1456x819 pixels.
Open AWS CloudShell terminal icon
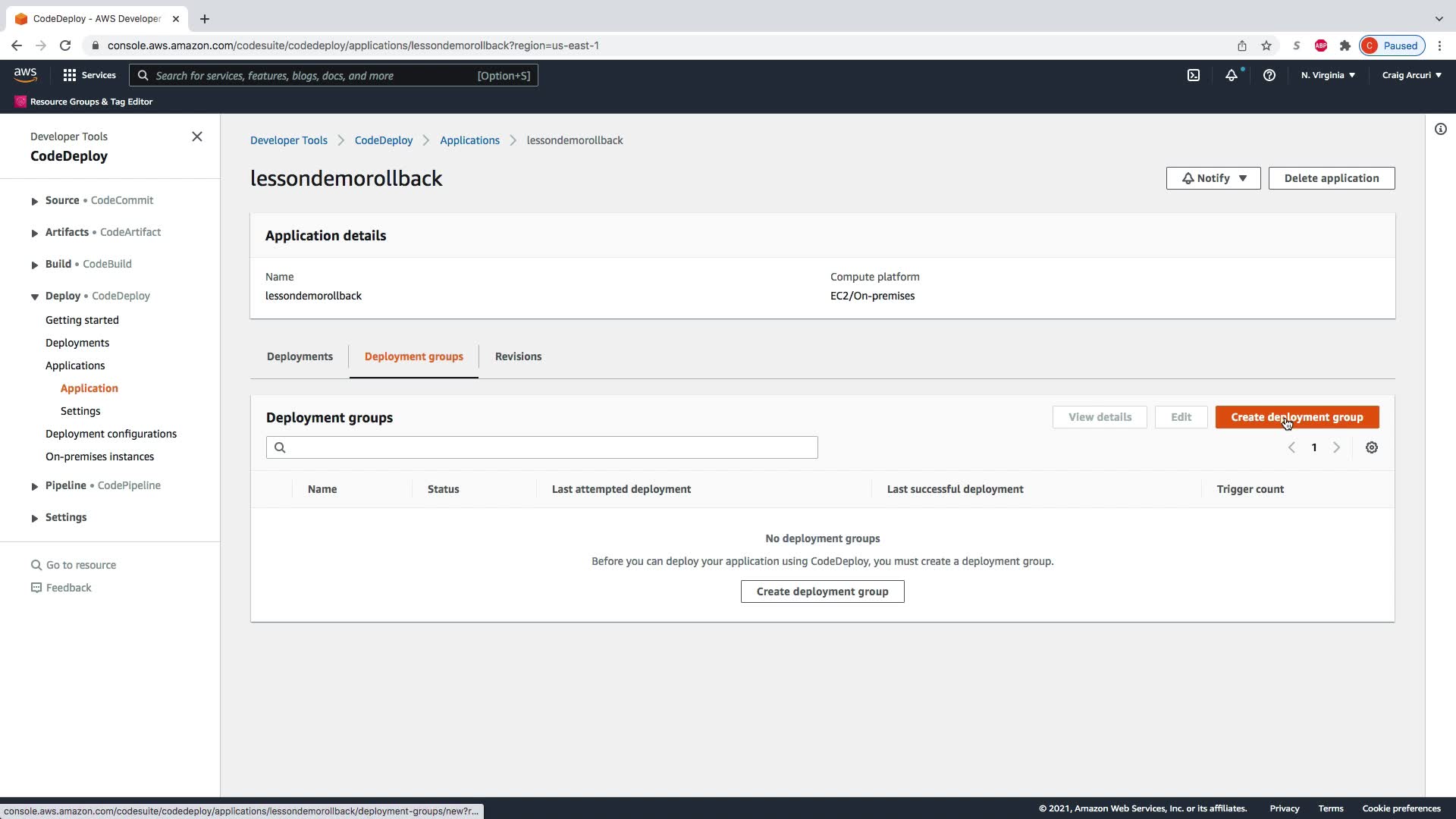click(1194, 75)
